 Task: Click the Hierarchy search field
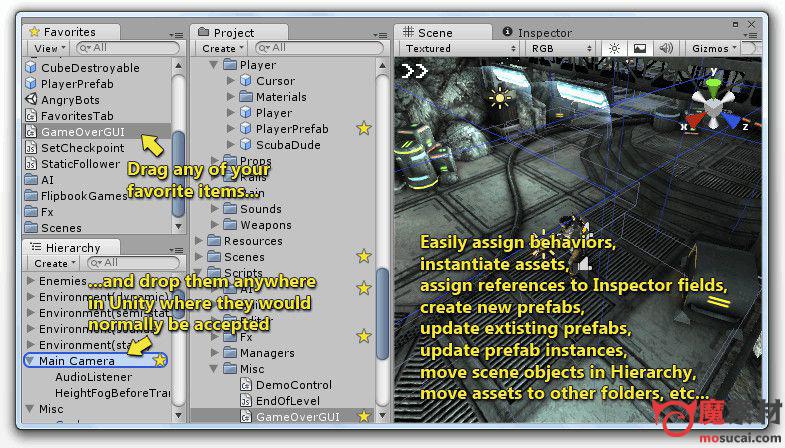click(134, 263)
